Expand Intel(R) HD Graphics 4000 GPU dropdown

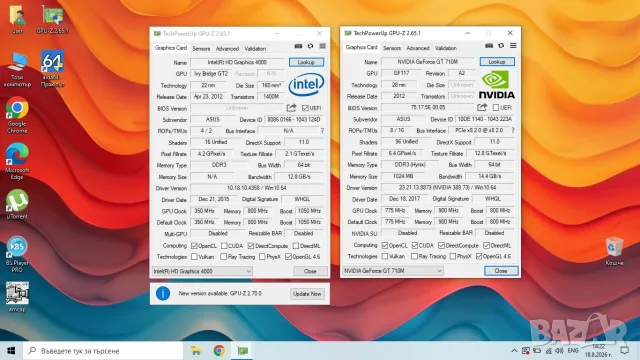tap(202, 271)
